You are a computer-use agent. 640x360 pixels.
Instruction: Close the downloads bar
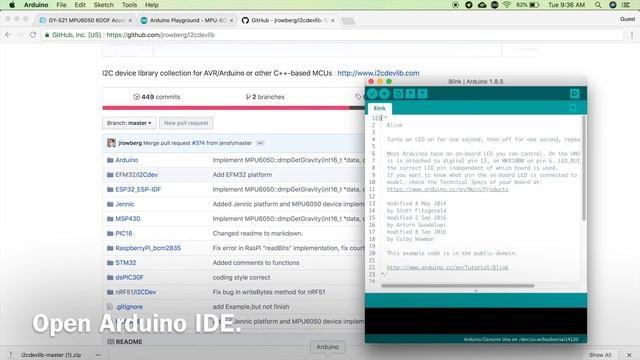pyautogui.click(x=629, y=355)
